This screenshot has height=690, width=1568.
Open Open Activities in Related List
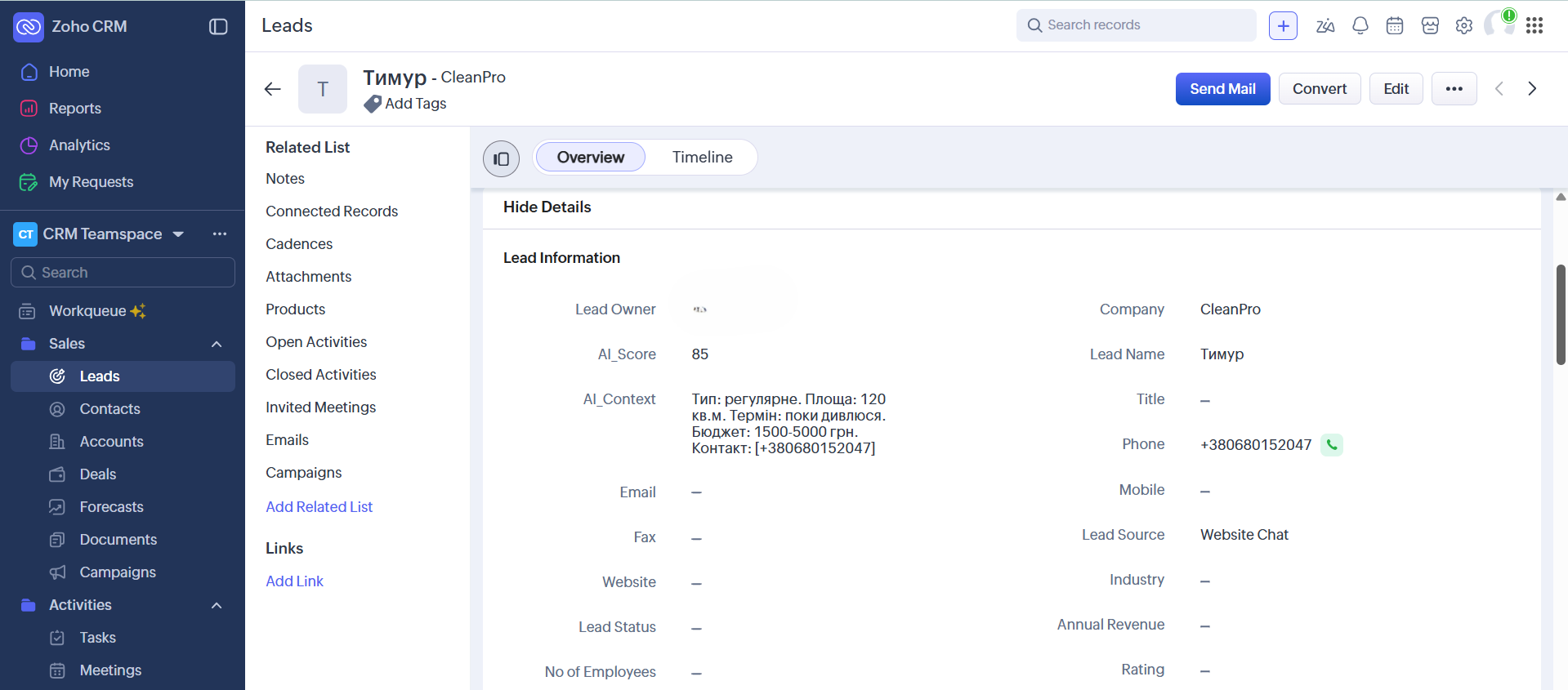(316, 342)
